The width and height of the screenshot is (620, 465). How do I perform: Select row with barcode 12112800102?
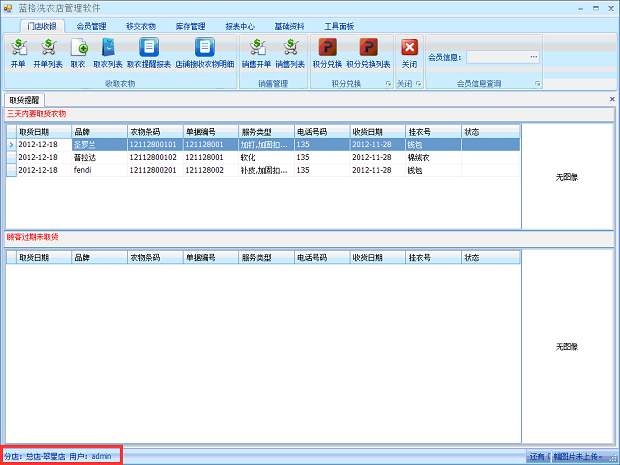click(263, 157)
